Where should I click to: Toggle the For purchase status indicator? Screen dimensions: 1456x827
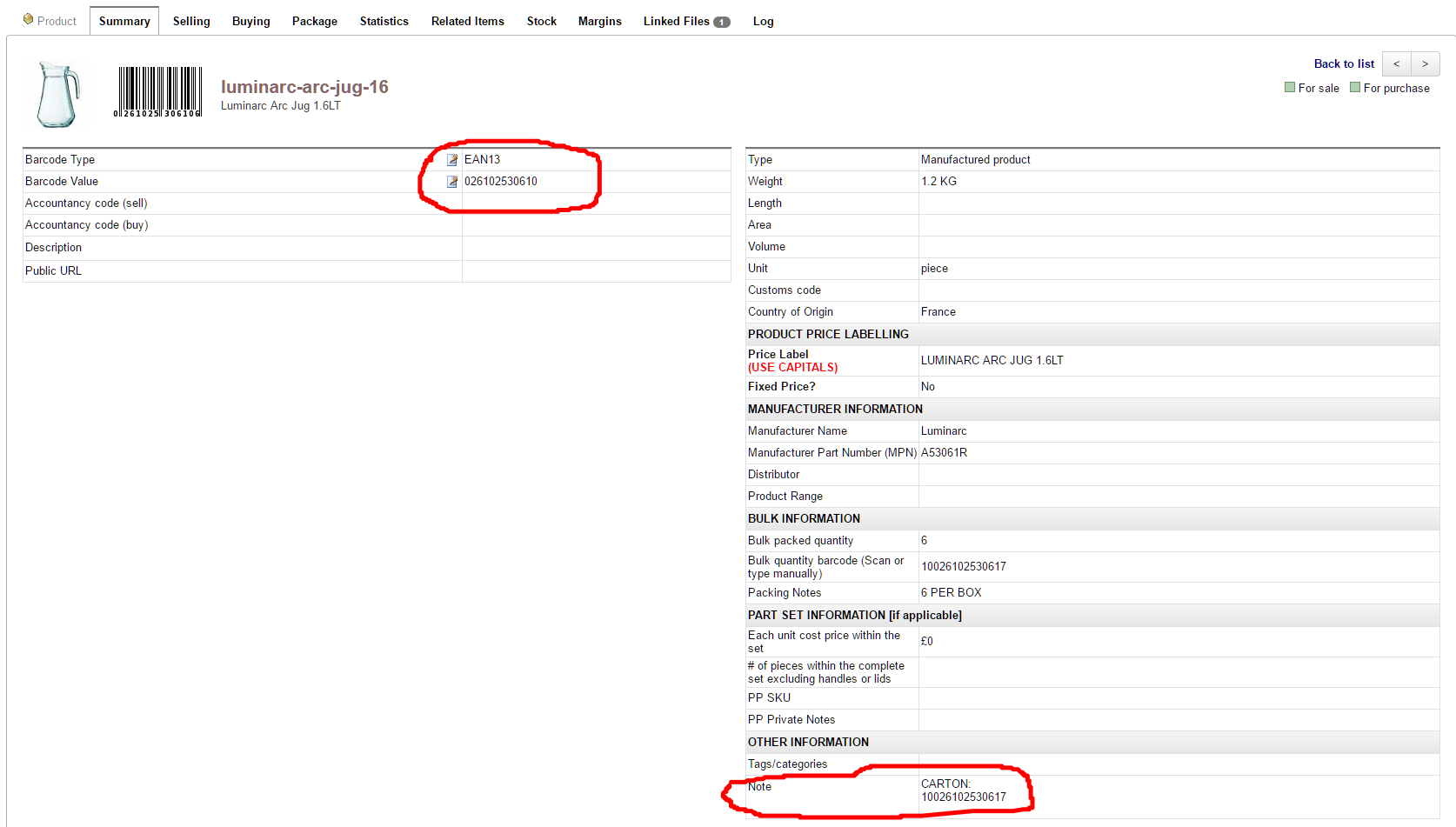pyautogui.click(x=1355, y=88)
